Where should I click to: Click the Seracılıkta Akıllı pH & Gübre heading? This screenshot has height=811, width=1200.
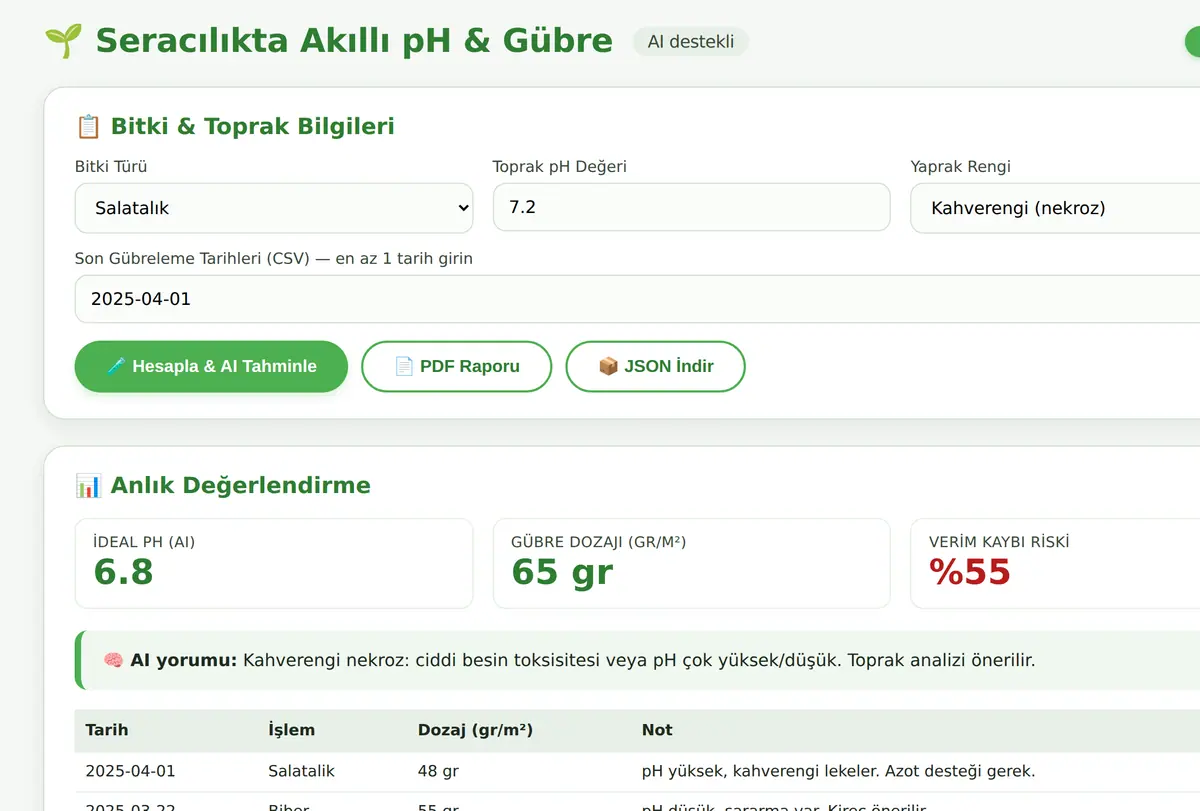(x=354, y=41)
